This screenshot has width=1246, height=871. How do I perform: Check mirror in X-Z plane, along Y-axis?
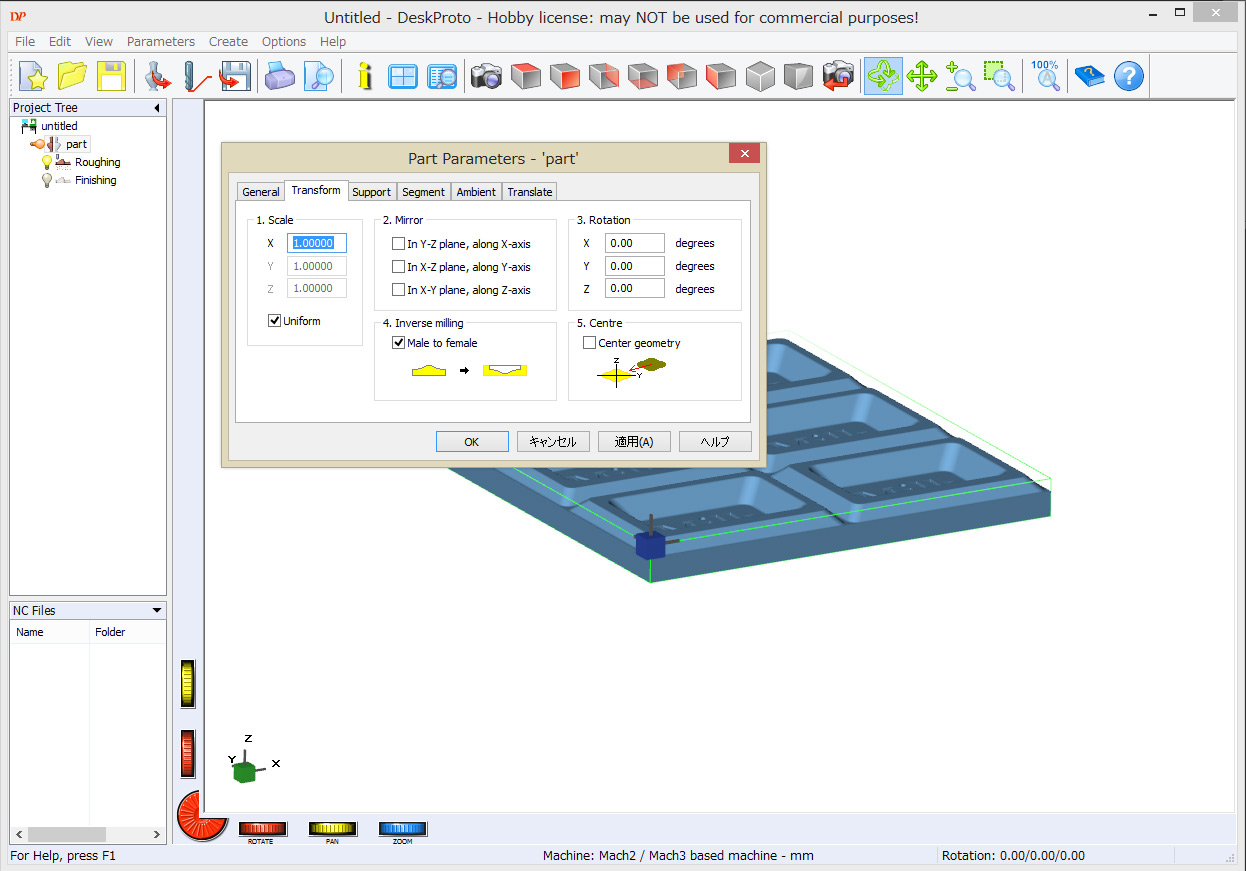399,267
